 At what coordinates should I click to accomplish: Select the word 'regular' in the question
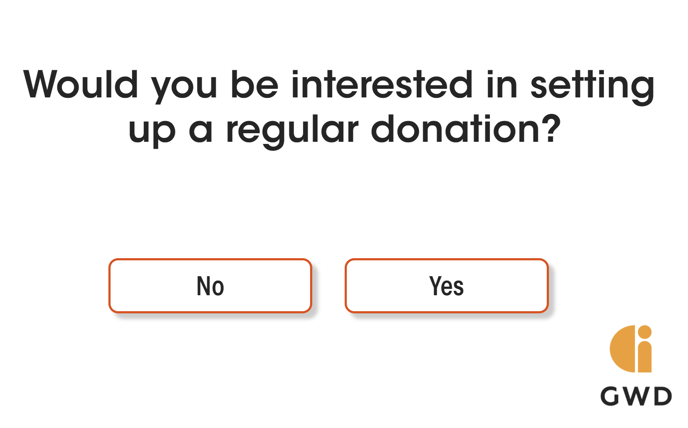coord(292,132)
